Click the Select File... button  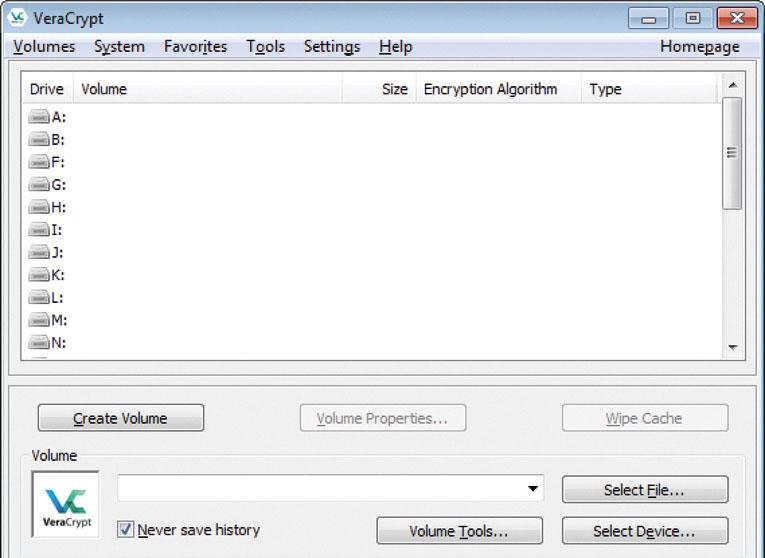pyautogui.click(x=644, y=490)
